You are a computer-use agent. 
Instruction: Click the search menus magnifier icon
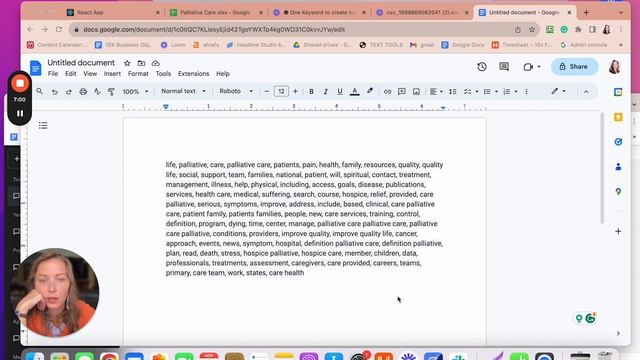click(40, 91)
